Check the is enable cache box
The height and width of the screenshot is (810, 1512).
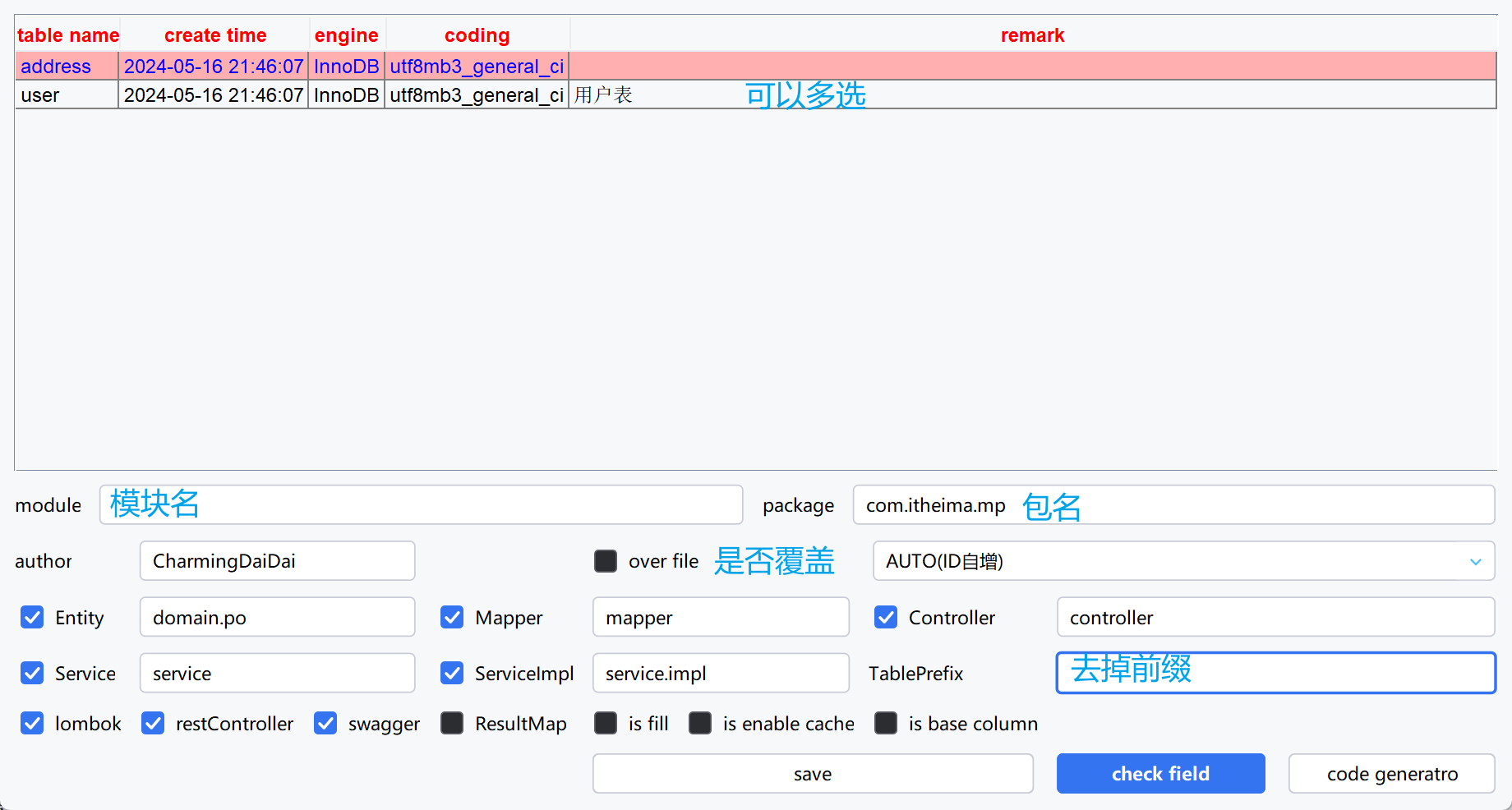[x=700, y=723]
